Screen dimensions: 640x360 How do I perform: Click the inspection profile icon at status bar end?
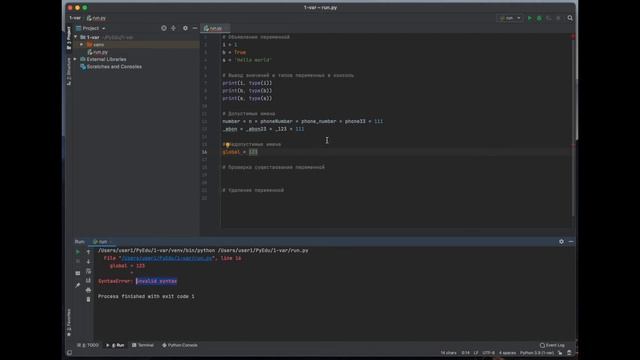pos(569,353)
